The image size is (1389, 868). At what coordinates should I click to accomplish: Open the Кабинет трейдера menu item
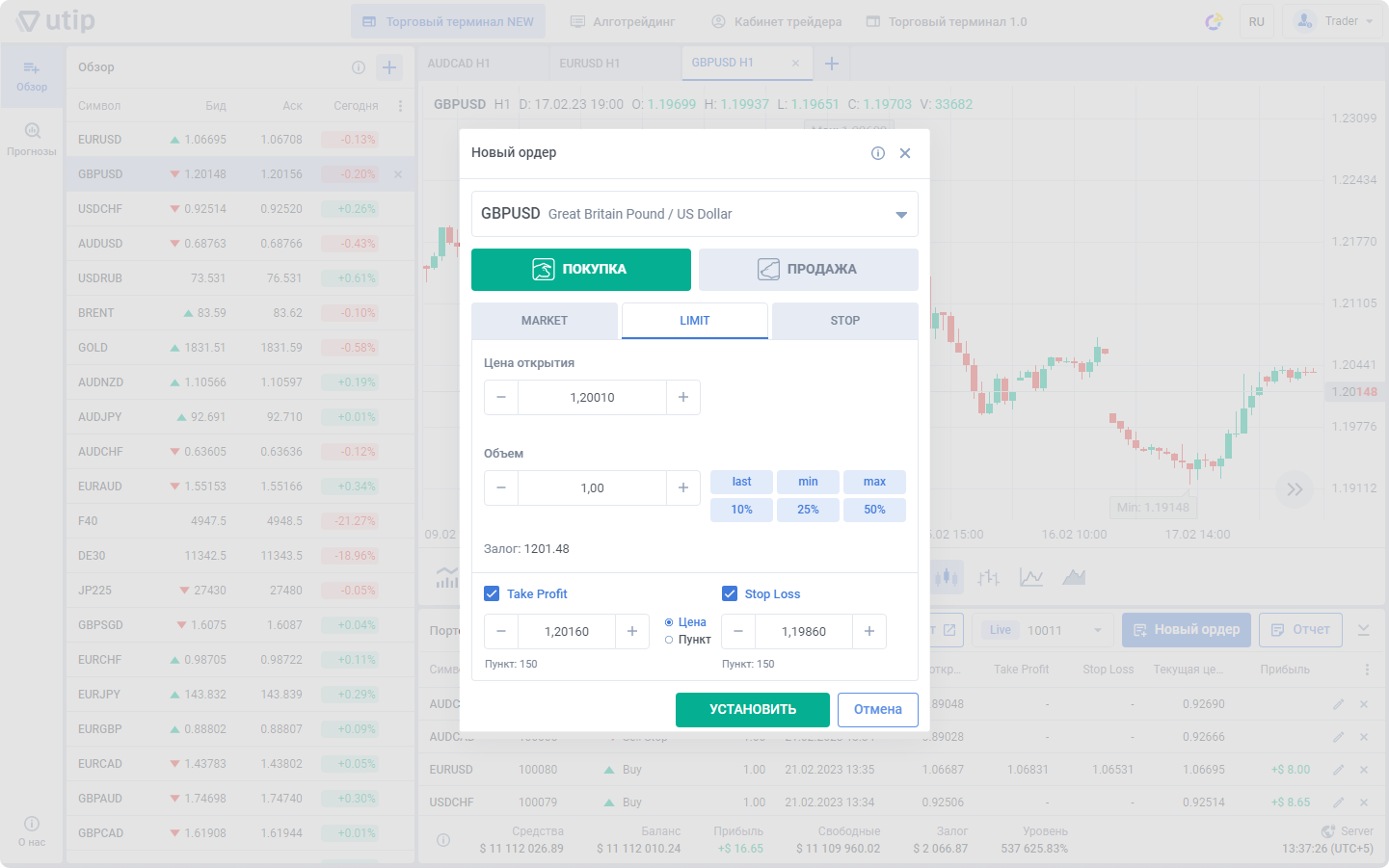coord(777,21)
